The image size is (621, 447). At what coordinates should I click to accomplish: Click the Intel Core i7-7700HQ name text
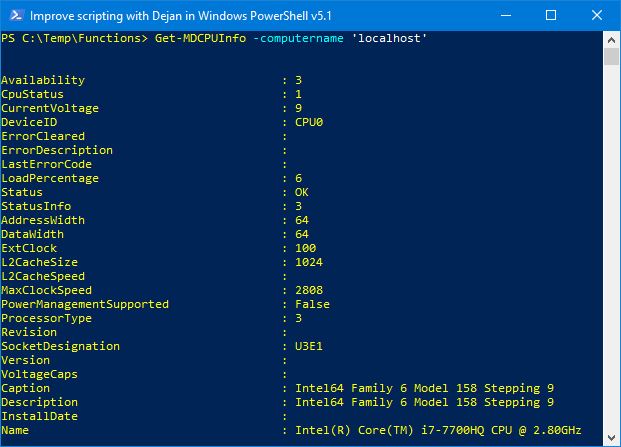pyautogui.click(x=438, y=430)
